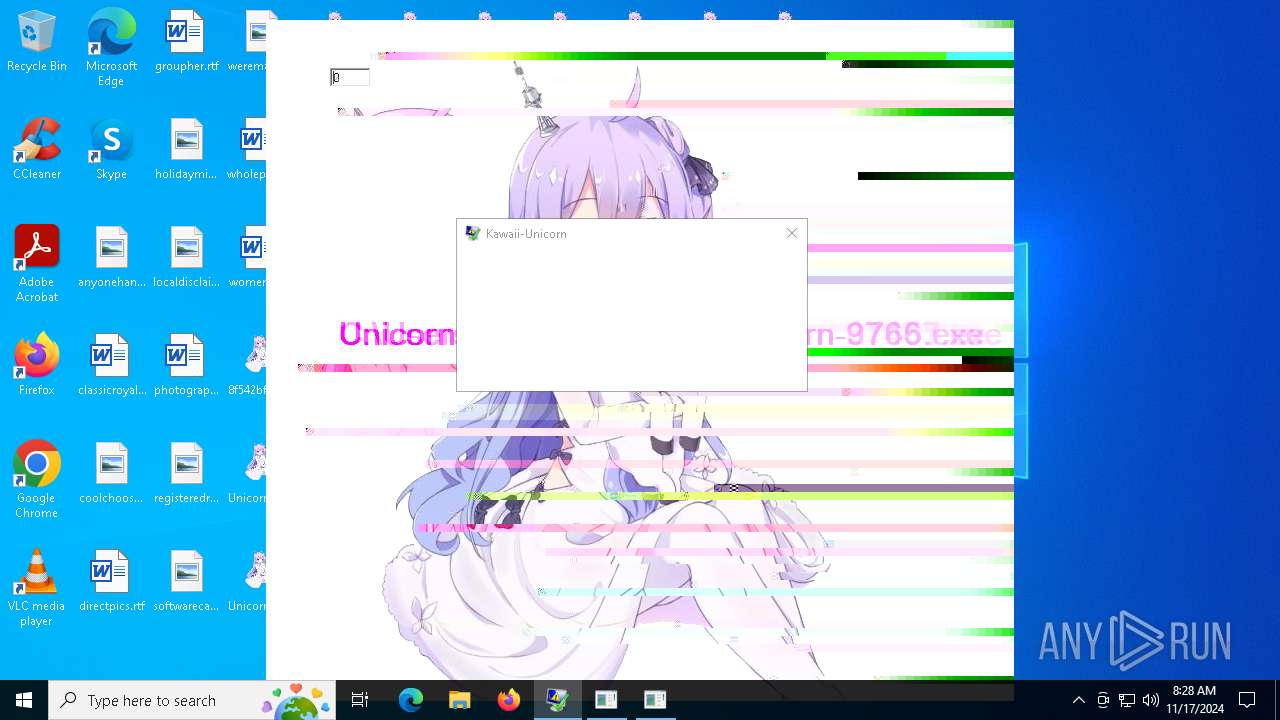Launch Firefox from the desktop
Screen dimensions: 1280x720
click(x=37, y=365)
